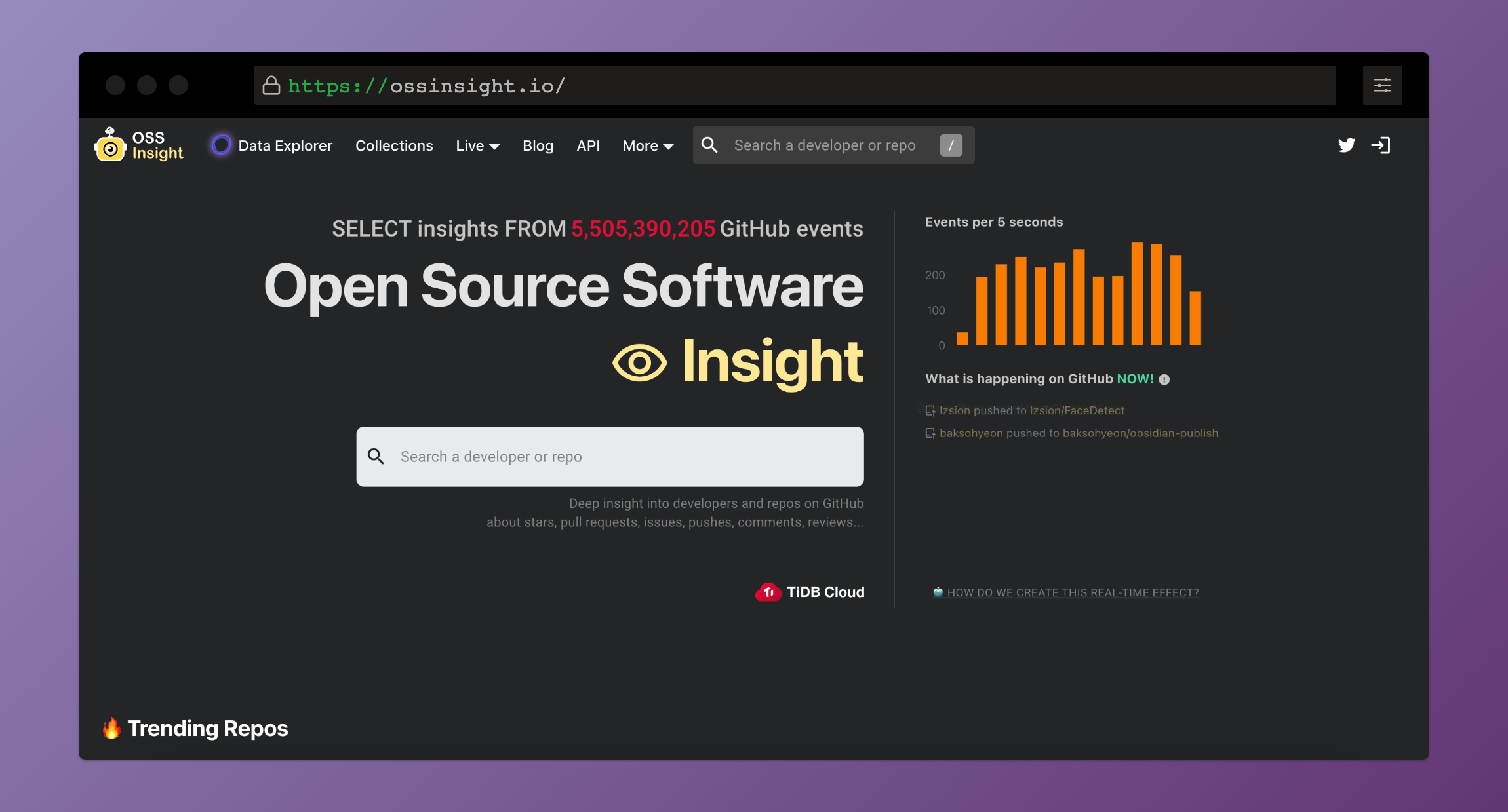Viewport: 1508px width, 812px height.
Task: Click HOW DO WE CREATE THIS REAL-TIME EFFECT link
Action: (1064, 593)
